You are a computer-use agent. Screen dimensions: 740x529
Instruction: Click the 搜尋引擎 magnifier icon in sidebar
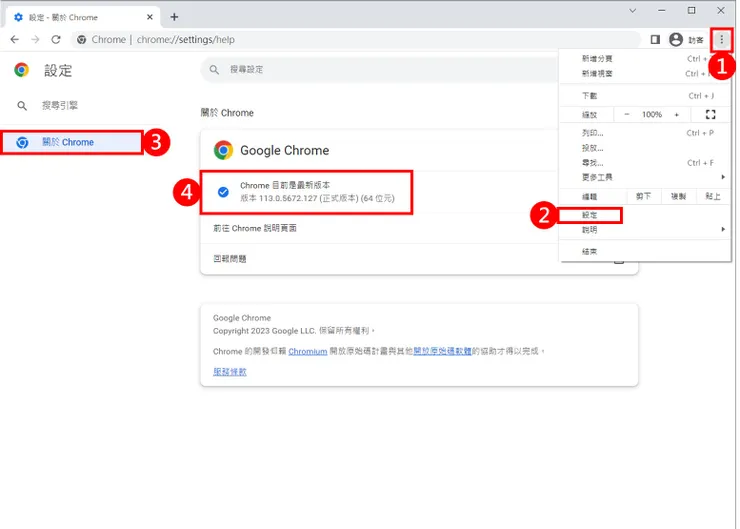pyautogui.click(x=22, y=106)
